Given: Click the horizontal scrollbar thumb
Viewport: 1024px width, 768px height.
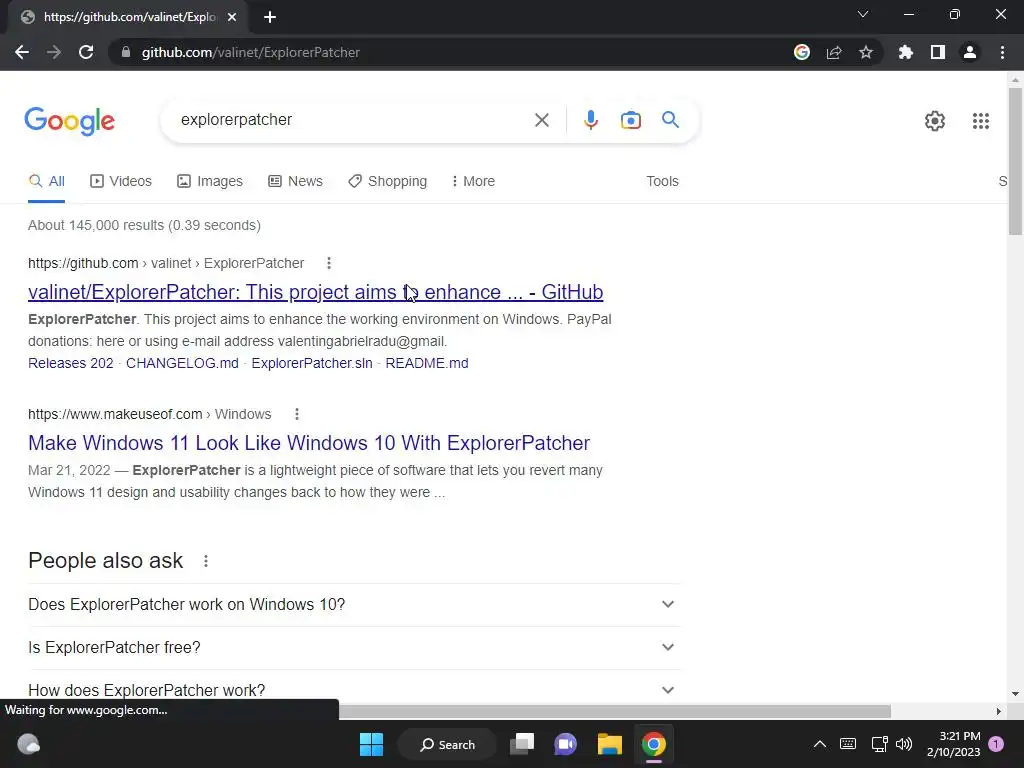Looking at the screenshot, I should pos(615,711).
